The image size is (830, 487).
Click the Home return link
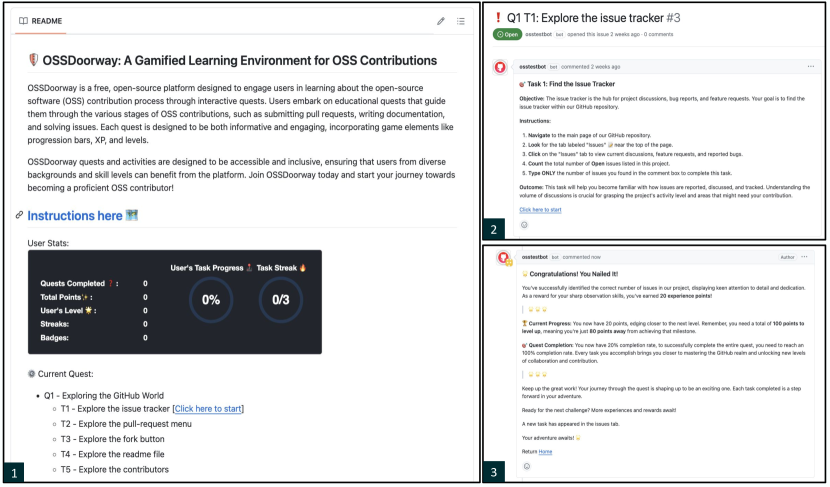545,452
